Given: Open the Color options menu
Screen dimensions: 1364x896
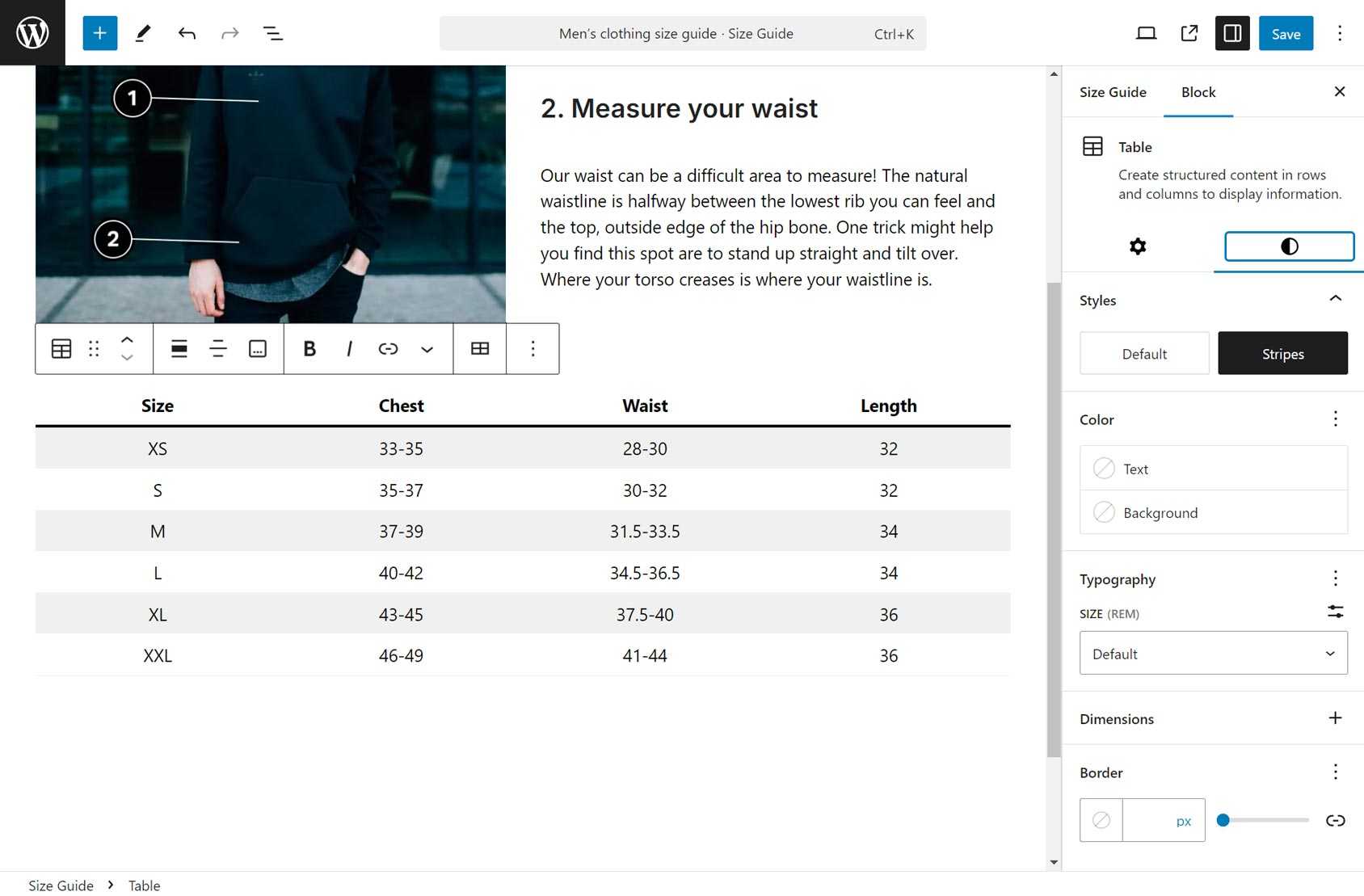Looking at the screenshot, I should [1336, 419].
